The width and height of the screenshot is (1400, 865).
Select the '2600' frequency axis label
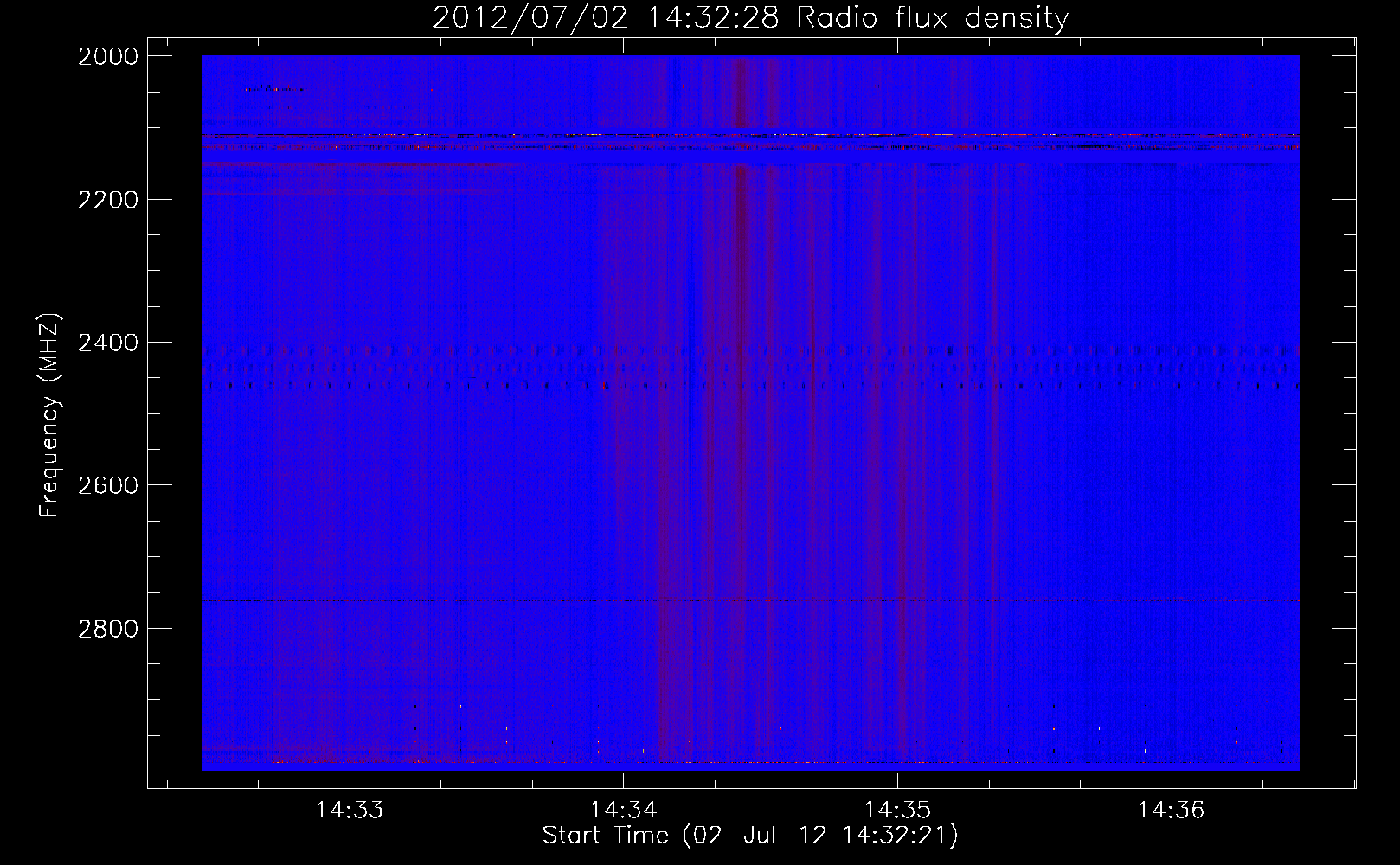click(108, 485)
